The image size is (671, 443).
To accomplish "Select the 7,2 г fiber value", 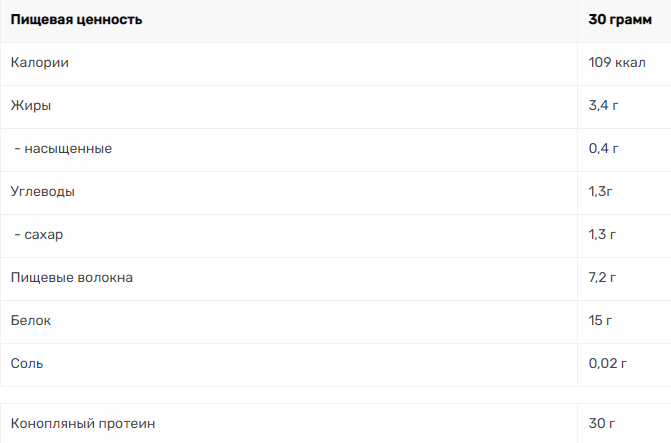I will point(602,277).
